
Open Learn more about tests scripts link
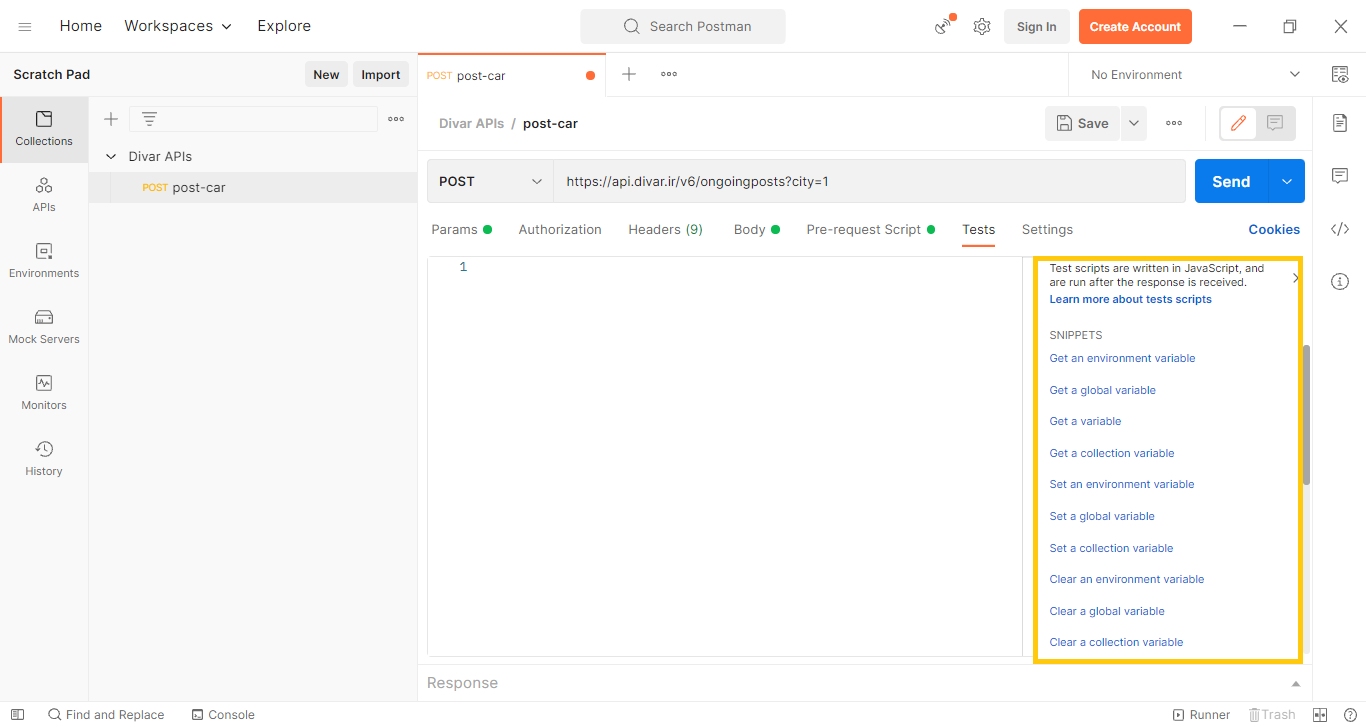tap(1130, 299)
